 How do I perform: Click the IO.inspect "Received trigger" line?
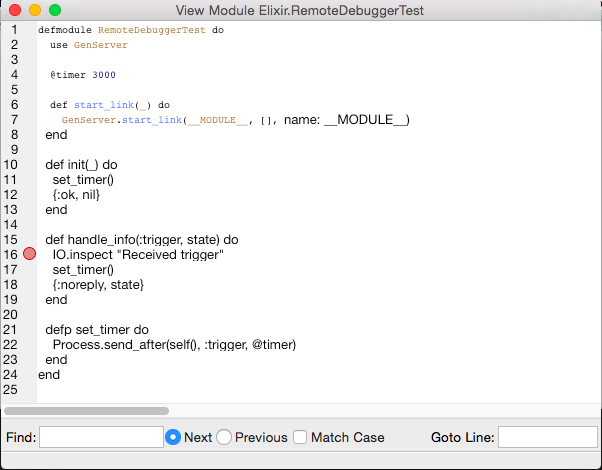pos(138,255)
